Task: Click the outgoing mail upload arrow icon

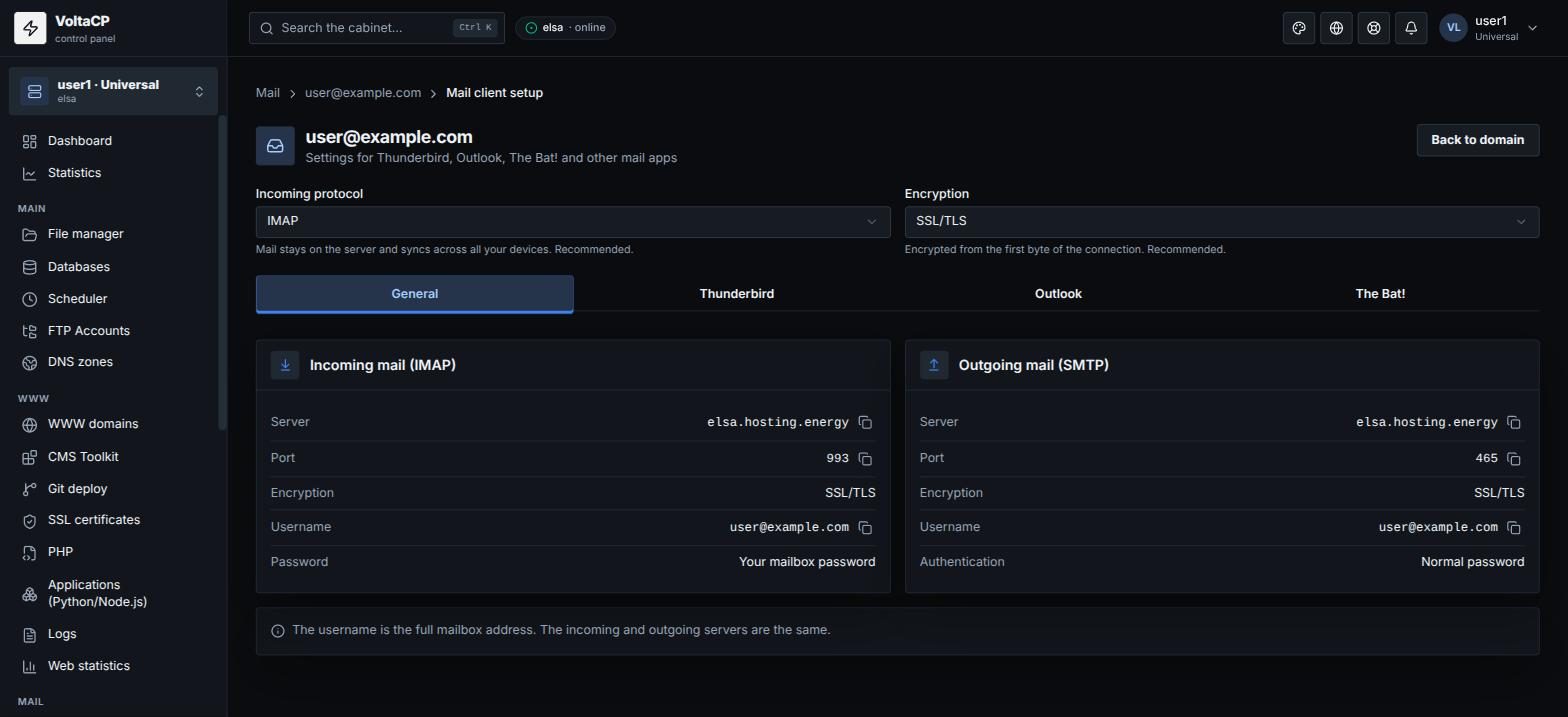Action: coord(934,365)
